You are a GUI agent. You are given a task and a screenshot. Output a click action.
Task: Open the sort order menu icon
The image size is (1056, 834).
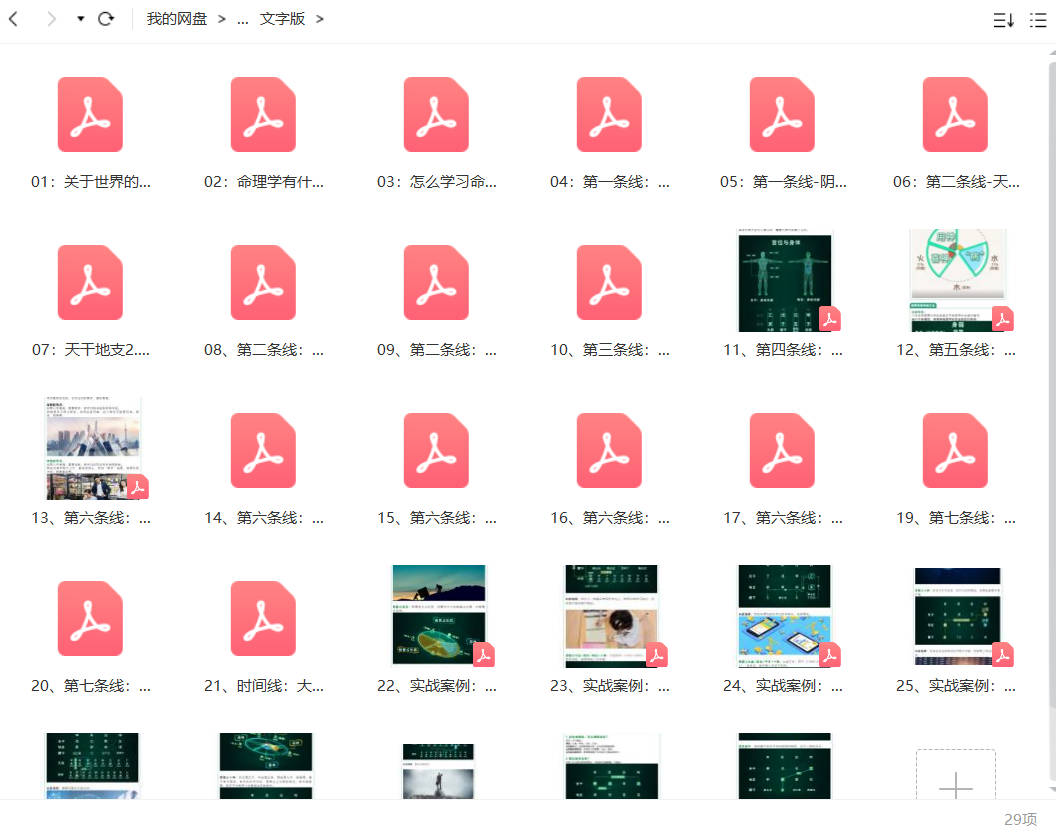pos(1003,20)
